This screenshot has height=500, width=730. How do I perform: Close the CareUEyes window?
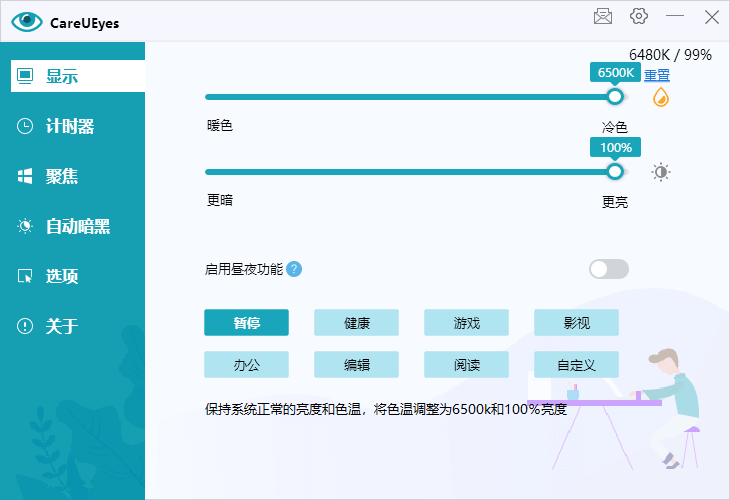[711, 17]
